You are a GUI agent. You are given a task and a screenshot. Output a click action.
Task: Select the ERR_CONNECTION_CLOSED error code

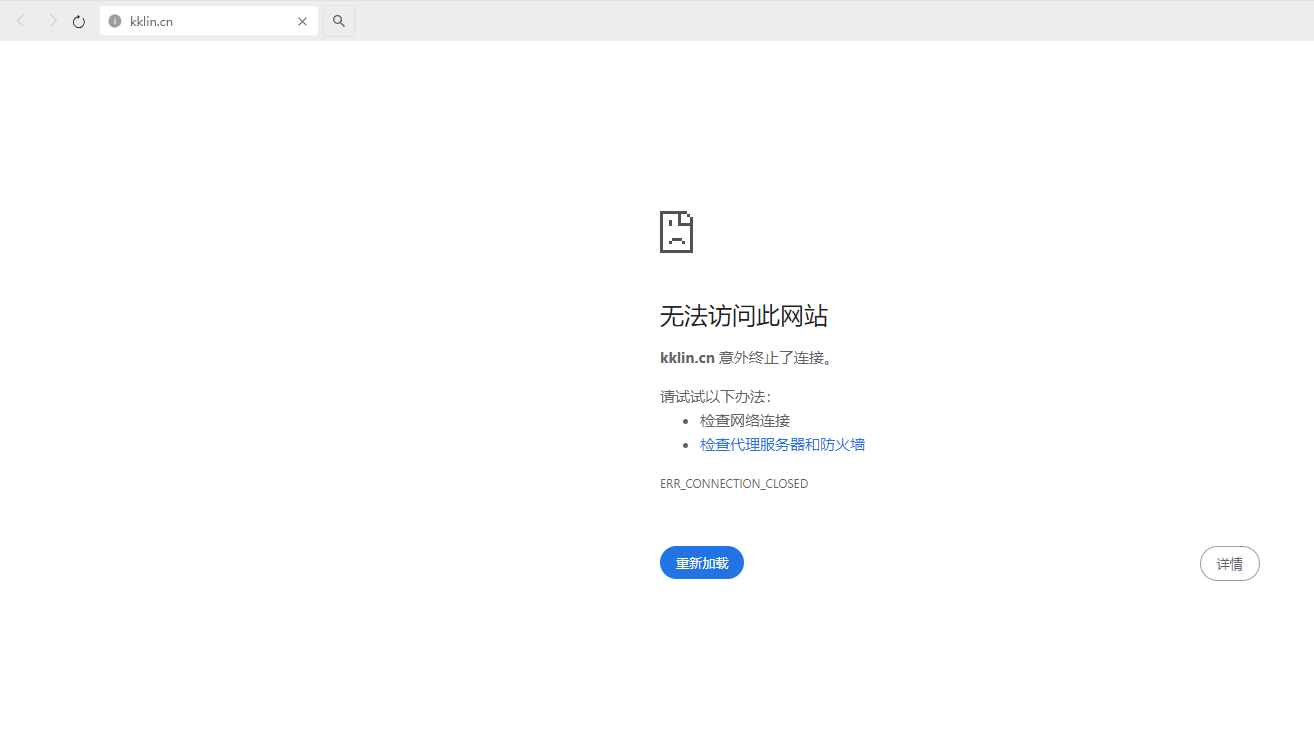(x=734, y=484)
